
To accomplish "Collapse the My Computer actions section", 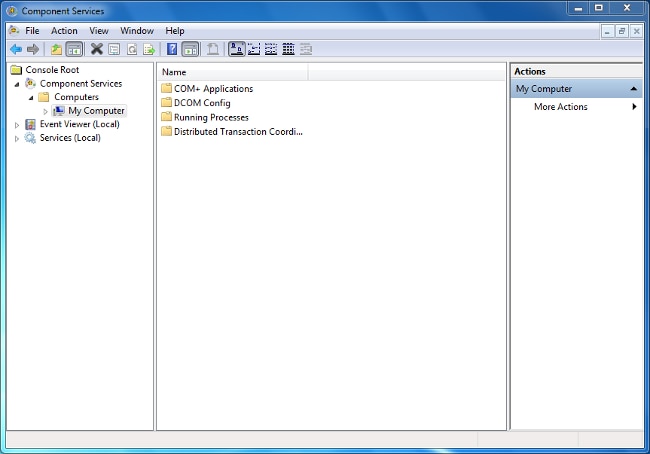I will coord(633,89).
